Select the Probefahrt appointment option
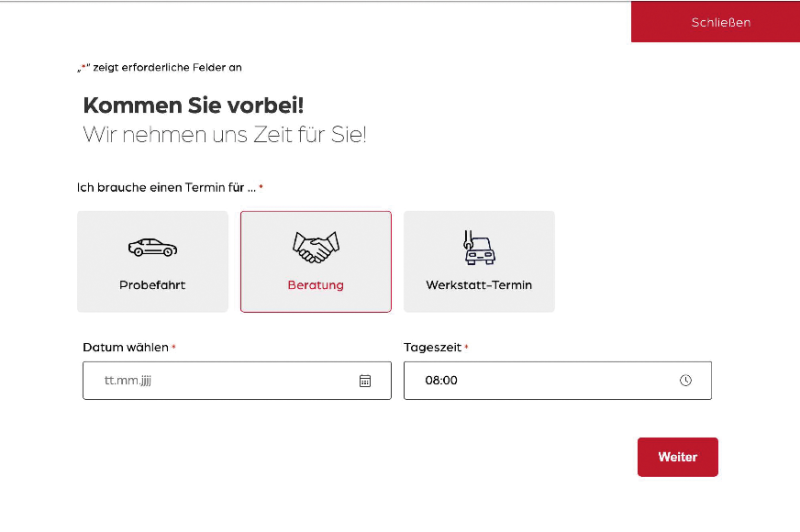 click(x=152, y=262)
